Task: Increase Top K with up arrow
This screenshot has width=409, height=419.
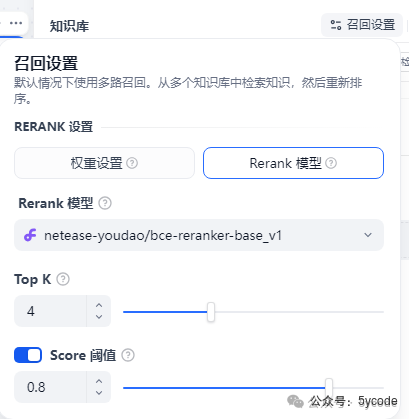Action: [x=99, y=305]
